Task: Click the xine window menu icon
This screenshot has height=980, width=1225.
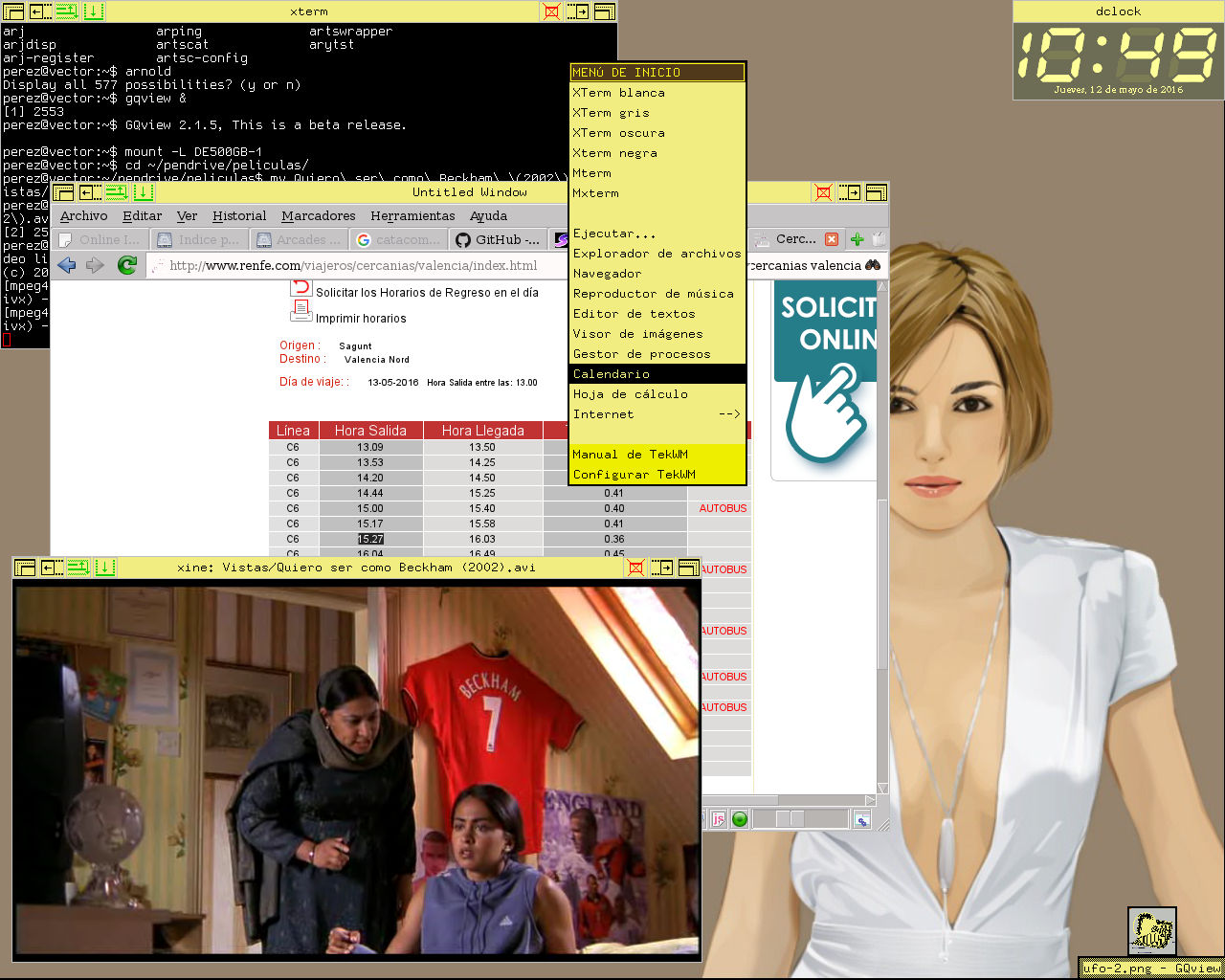Action: [x=25, y=568]
